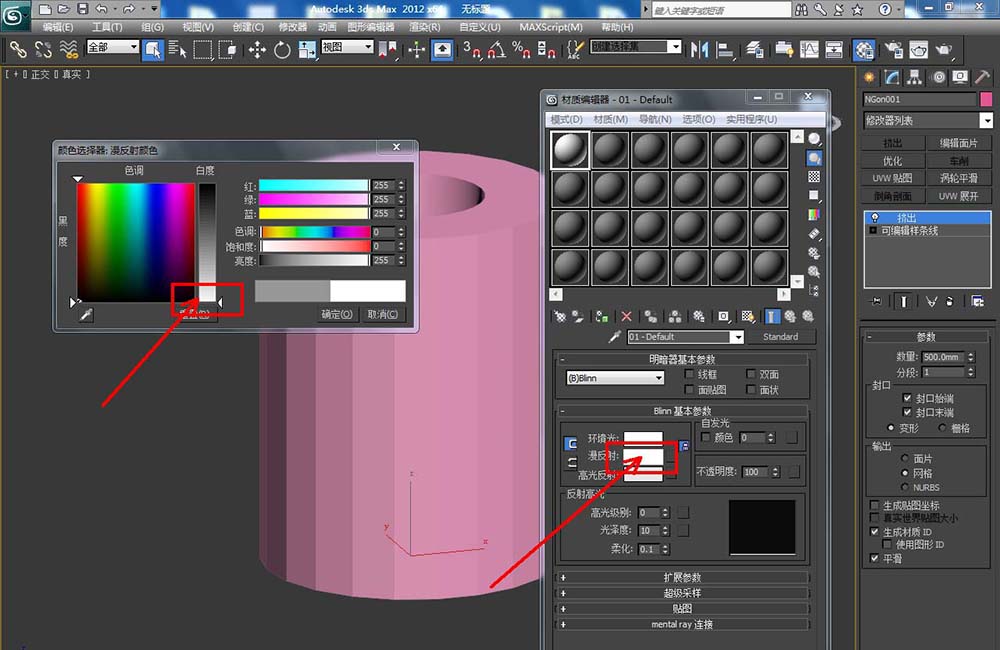Open the (B)Blinn shader dropdown
This screenshot has height=650, width=1000.
point(615,378)
